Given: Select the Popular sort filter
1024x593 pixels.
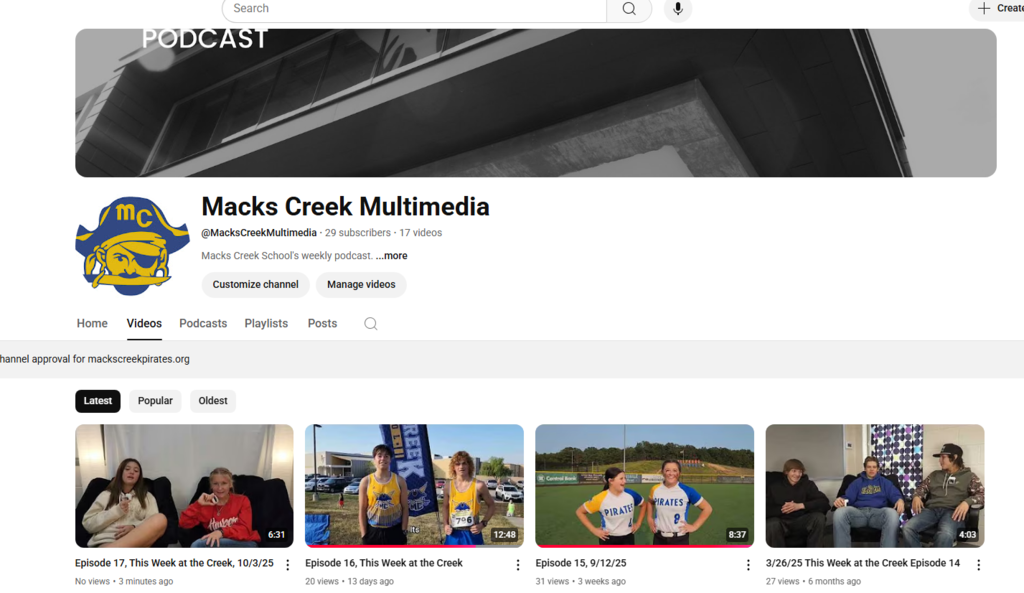Looking at the screenshot, I should 155,401.
